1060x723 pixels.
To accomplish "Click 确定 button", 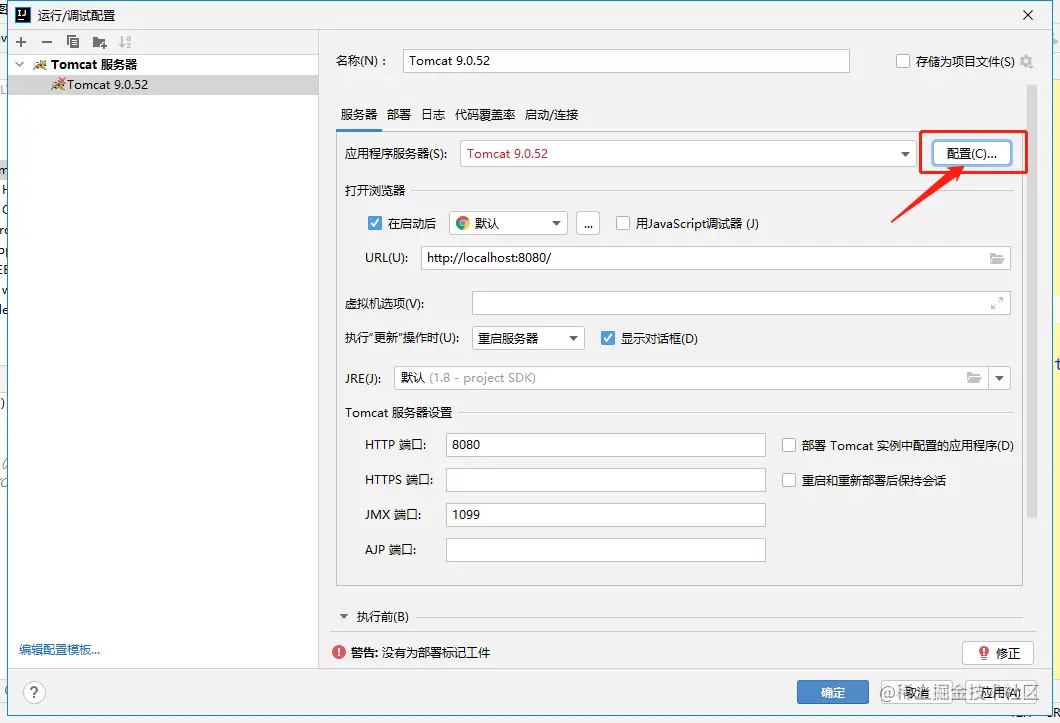I will point(832,692).
